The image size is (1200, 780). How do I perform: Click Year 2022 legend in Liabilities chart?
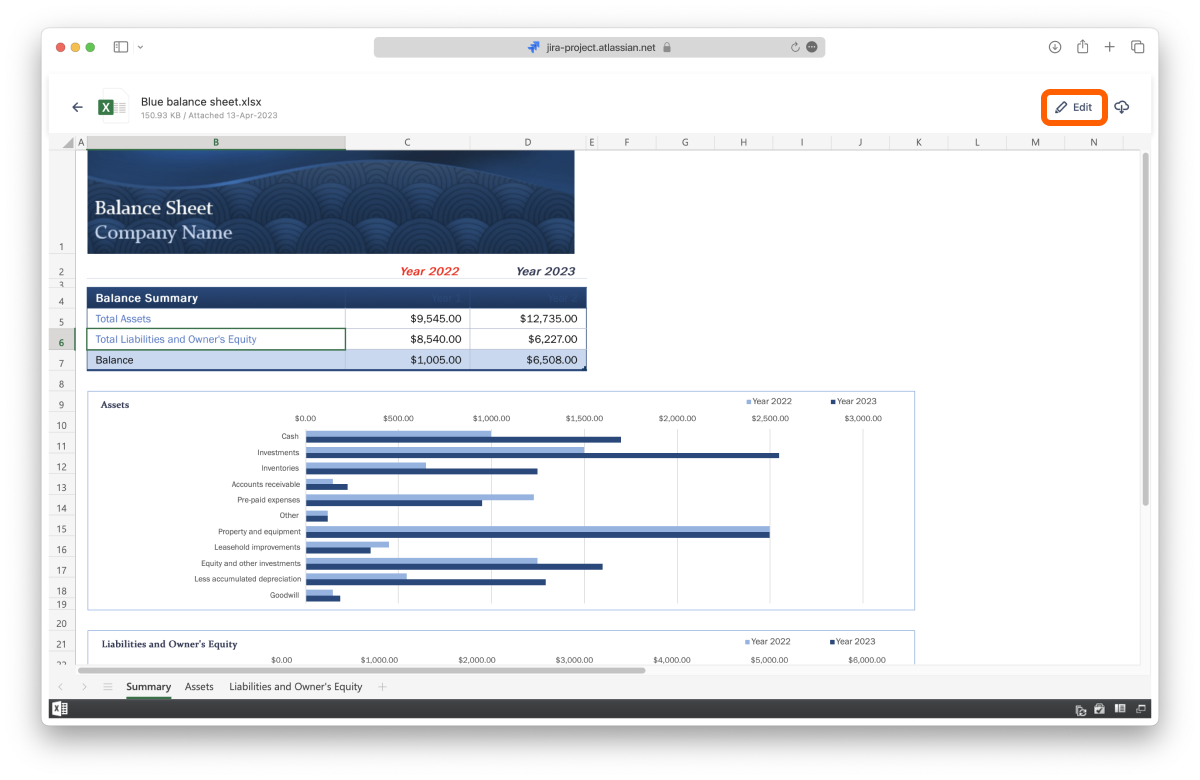[768, 642]
